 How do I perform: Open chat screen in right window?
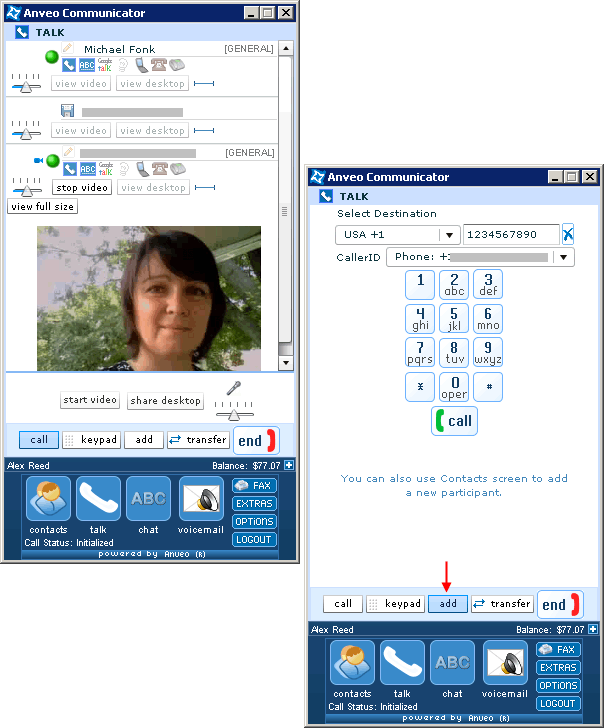(452, 663)
